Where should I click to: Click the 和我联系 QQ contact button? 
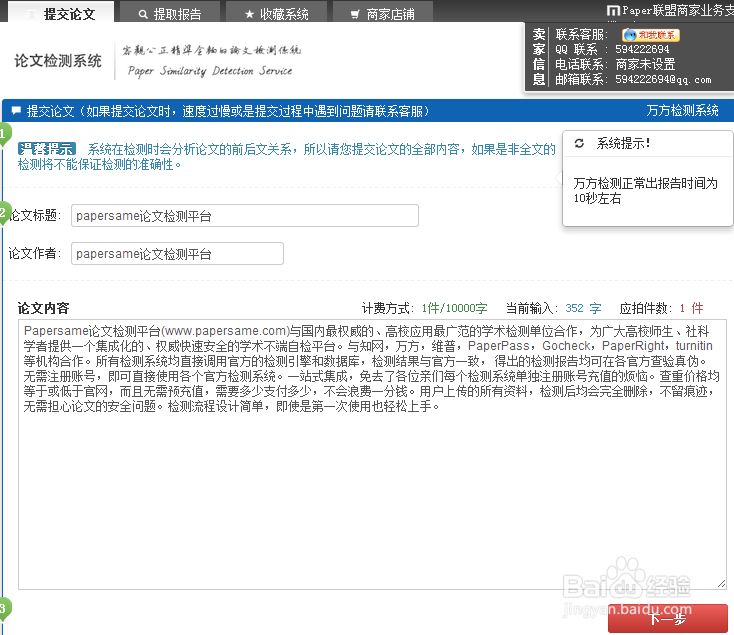coord(650,35)
